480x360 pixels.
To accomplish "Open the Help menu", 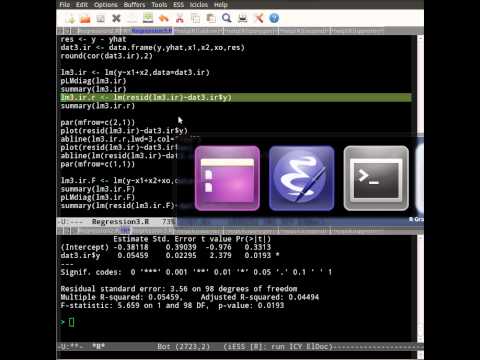I will [x=221, y=5].
